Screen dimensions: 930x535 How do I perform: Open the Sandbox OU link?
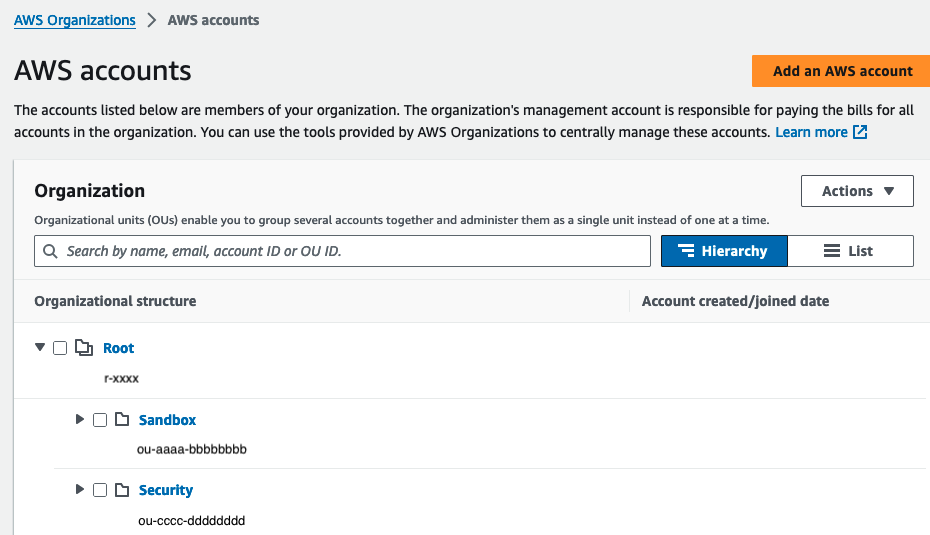167,420
